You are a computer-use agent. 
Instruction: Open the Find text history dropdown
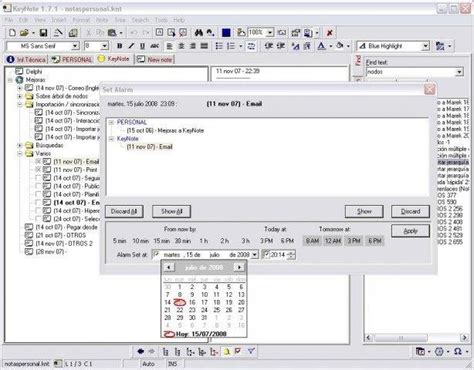point(459,72)
